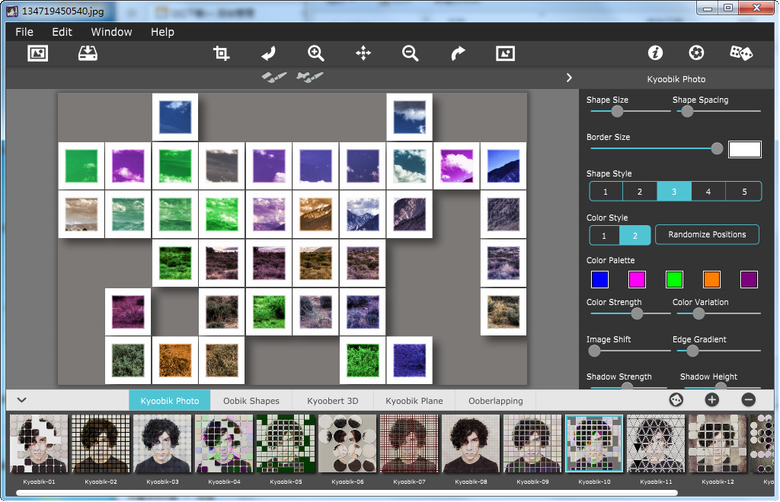Select Shape Style option 4

point(708,192)
